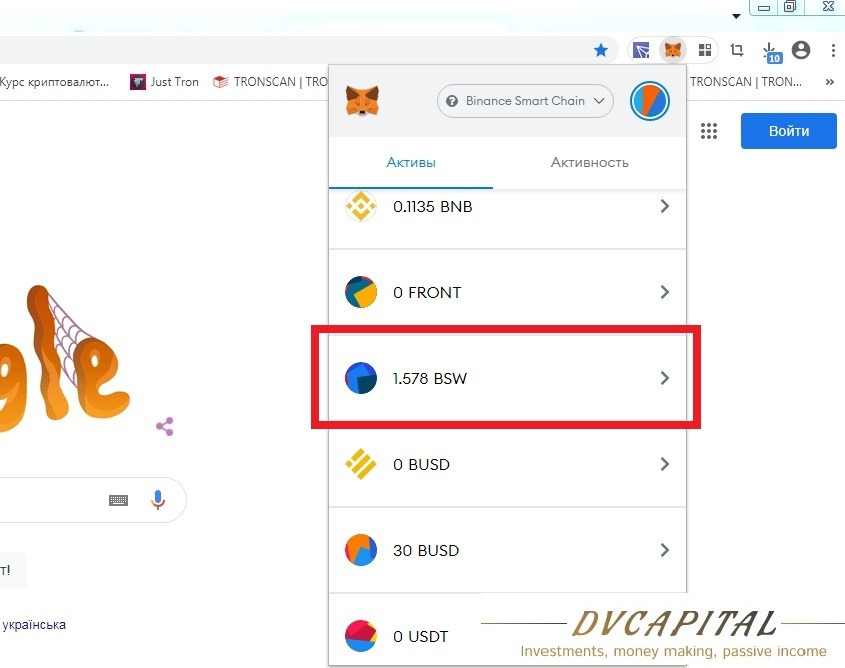This screenshot has height=668, width=845.
Task: Open the MetaMask account avatar menu
Action: [x=649, y=101]
